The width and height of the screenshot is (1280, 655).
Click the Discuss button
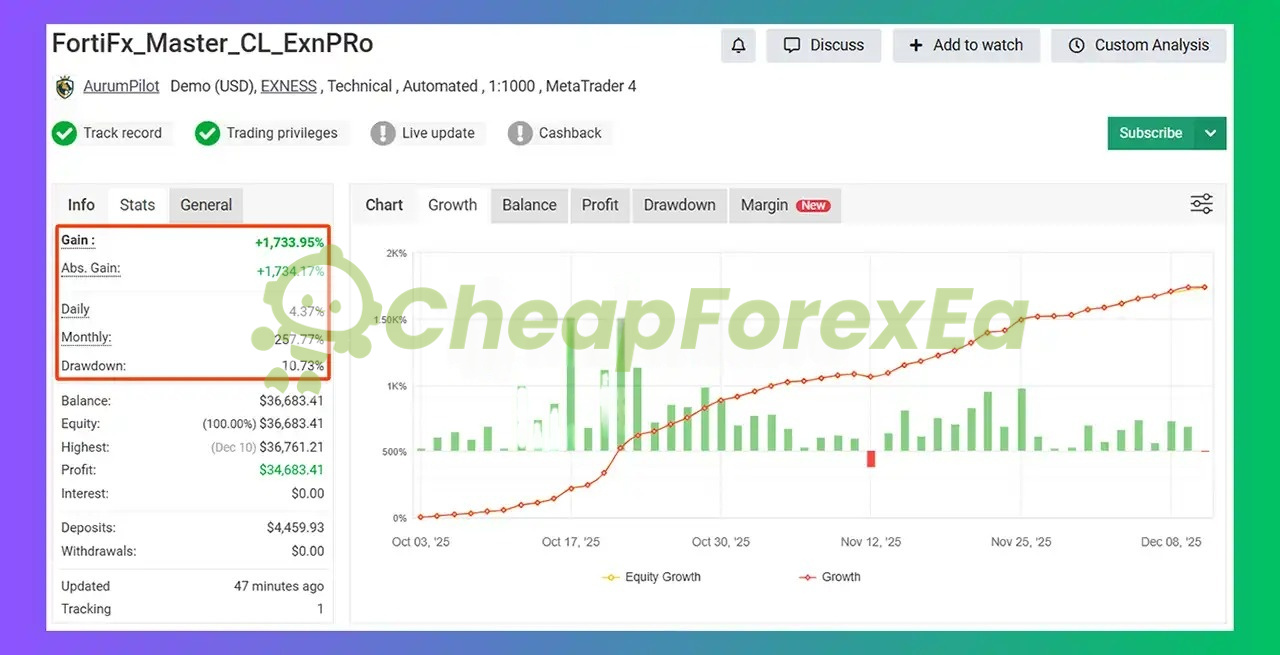coord(823,45)
